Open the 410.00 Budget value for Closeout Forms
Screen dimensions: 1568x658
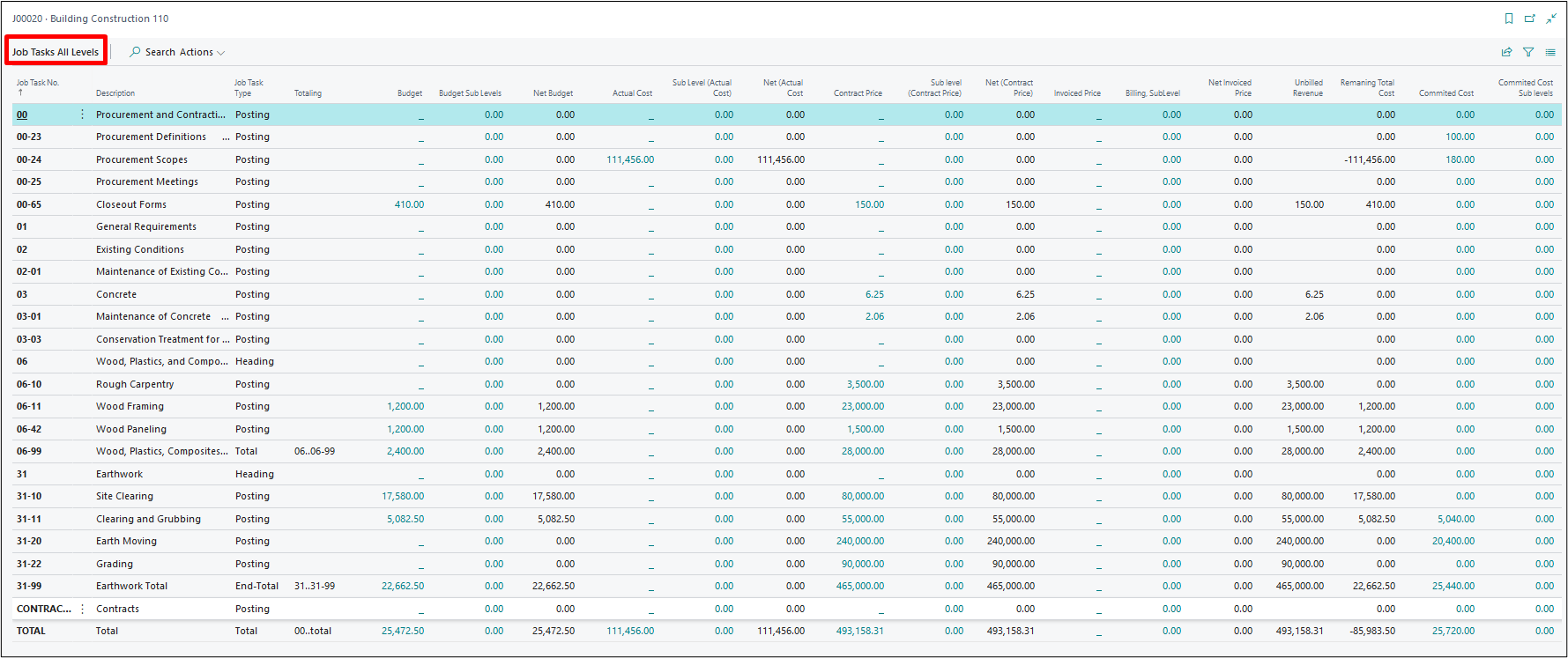[x=409, y=204]
